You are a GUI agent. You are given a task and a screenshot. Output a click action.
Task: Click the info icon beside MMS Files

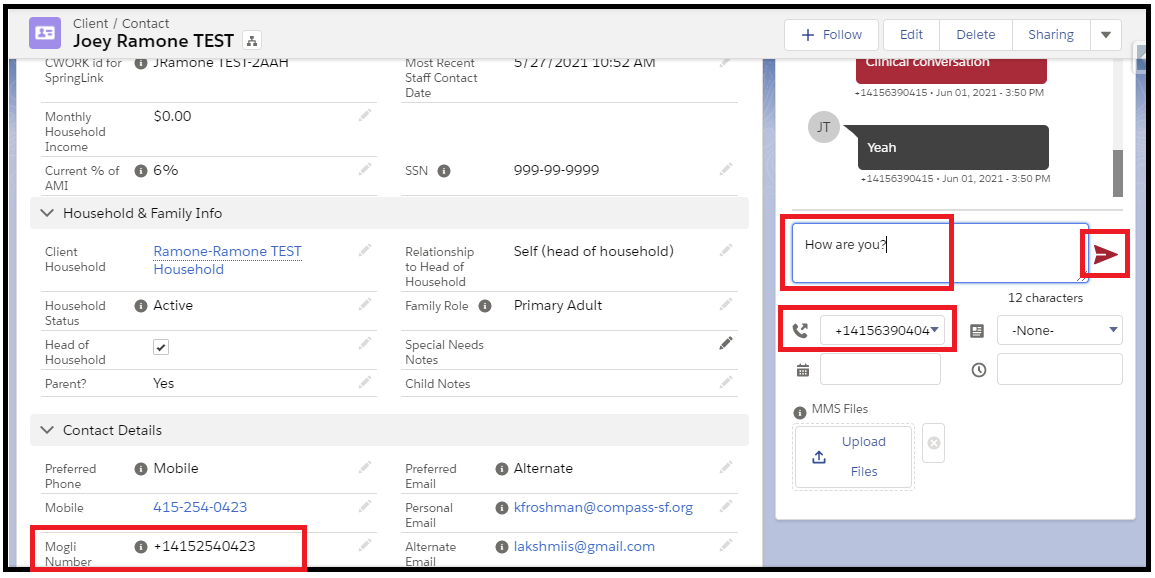coord(799,413)
